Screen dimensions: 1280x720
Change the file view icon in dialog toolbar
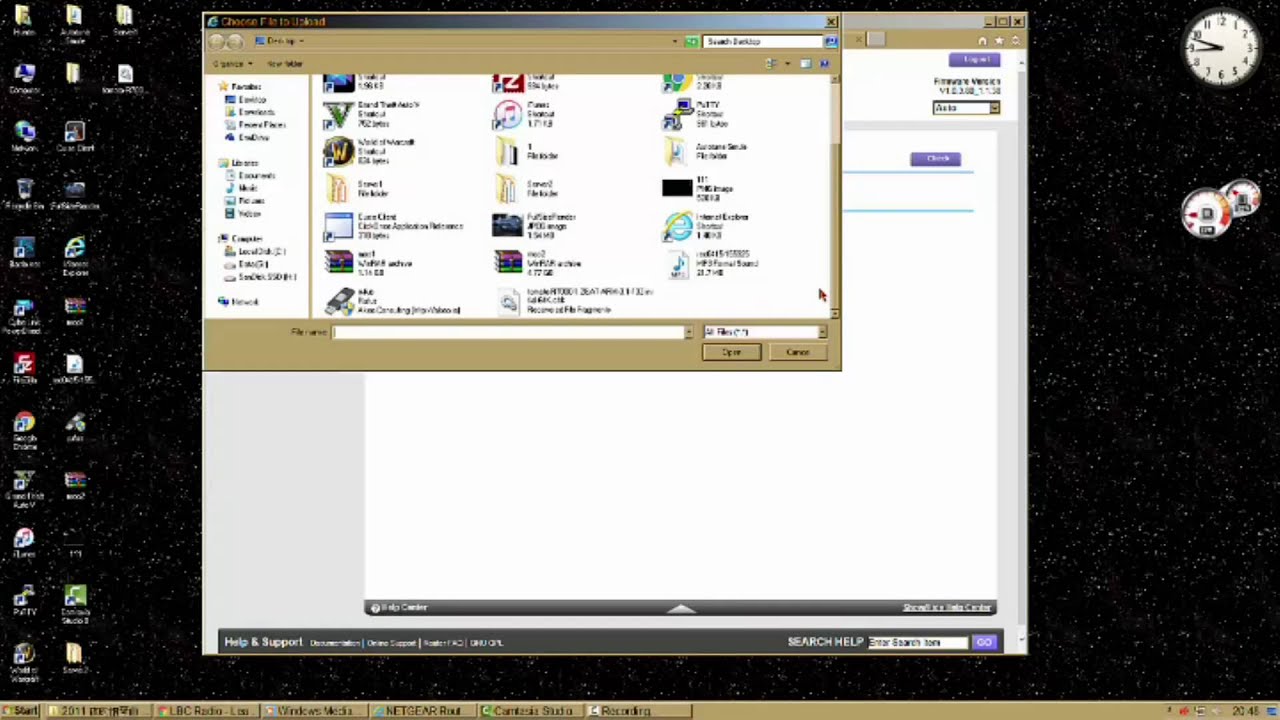click(x=771, y=63)
